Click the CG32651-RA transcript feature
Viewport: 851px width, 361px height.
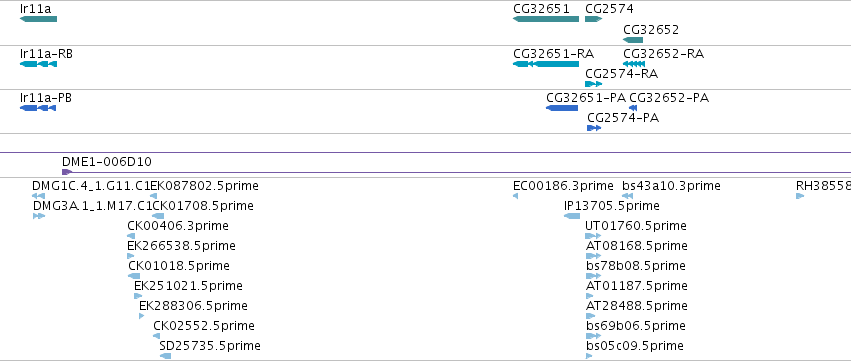(x=546, y=64)
